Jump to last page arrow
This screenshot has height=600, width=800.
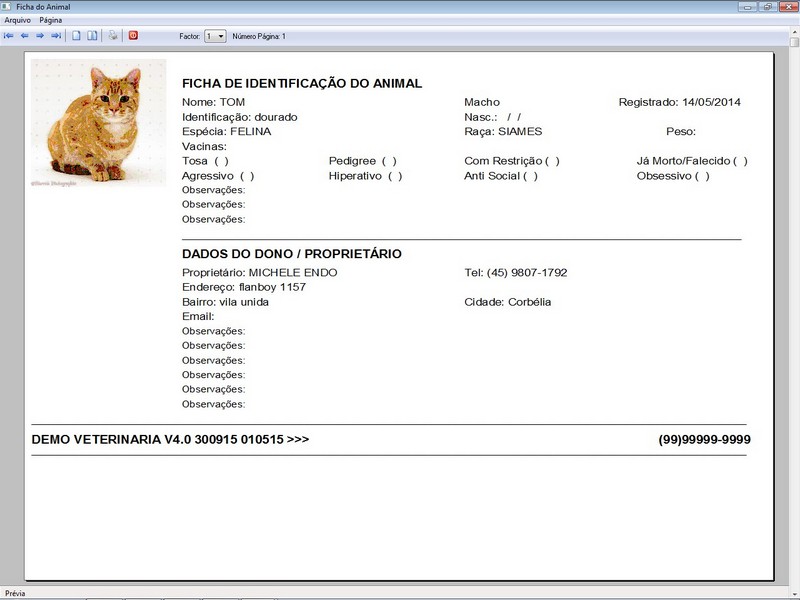[56, 36]
